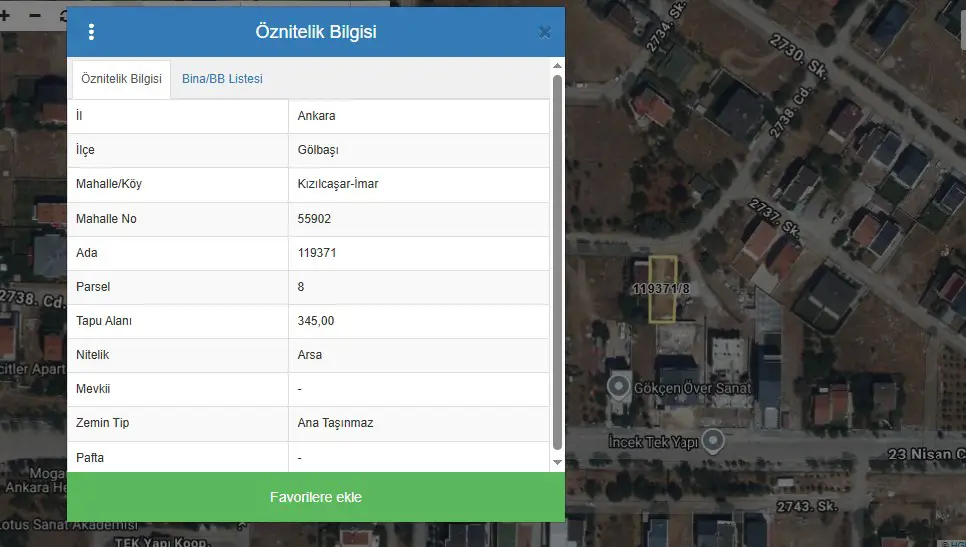Click the Tapu Alanı value 345,00
This screenshot has height=547, width=966.
pos(316,320)
